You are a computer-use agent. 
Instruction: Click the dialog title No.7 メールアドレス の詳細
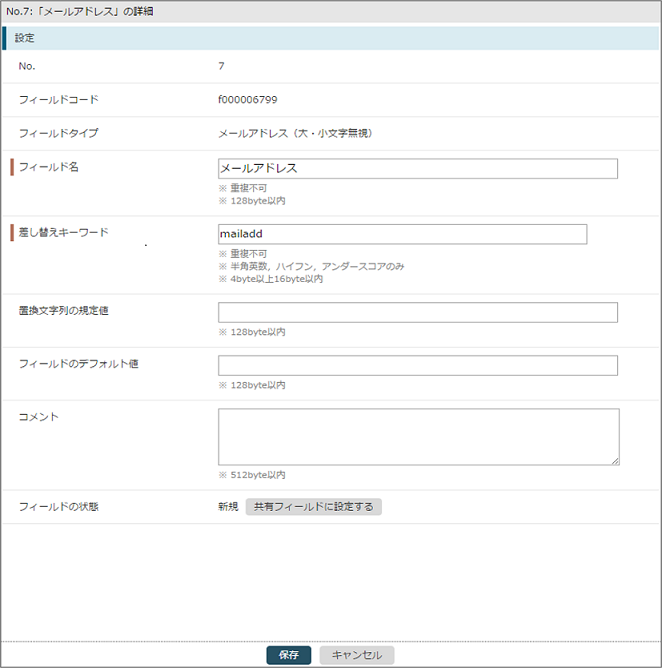(80, 12)
